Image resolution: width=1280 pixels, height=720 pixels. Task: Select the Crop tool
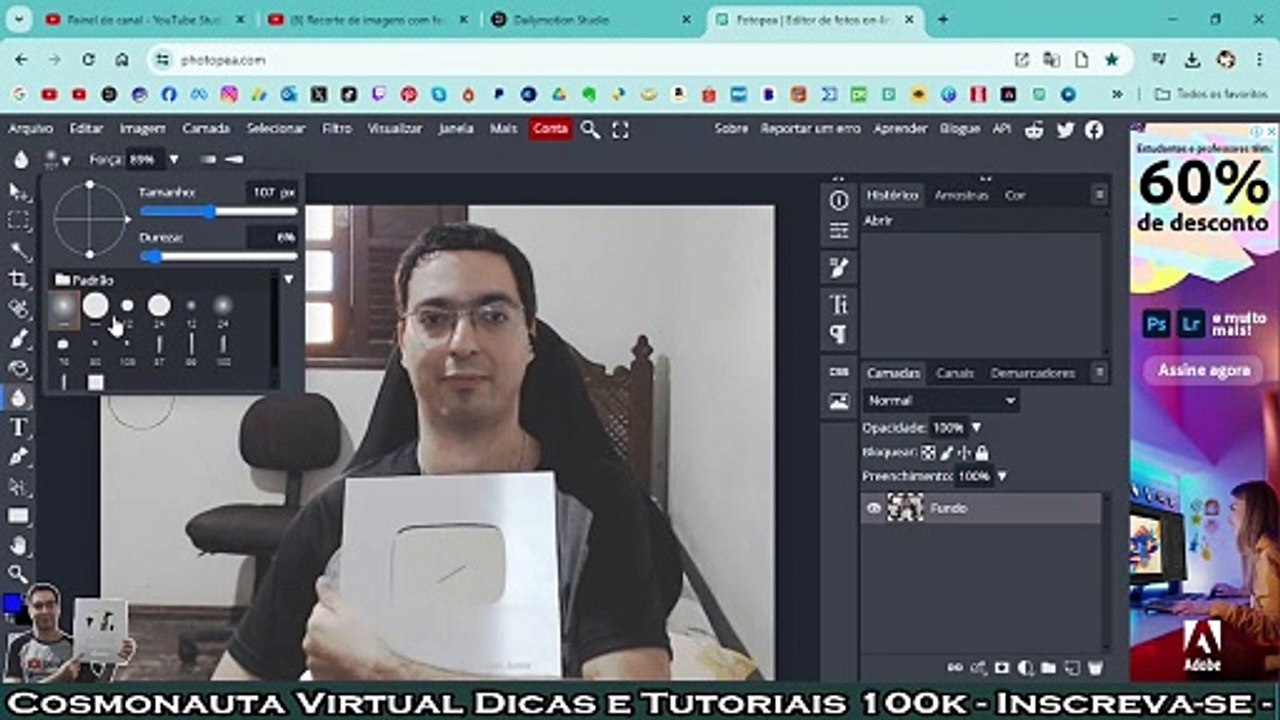(x=19, y=279)
